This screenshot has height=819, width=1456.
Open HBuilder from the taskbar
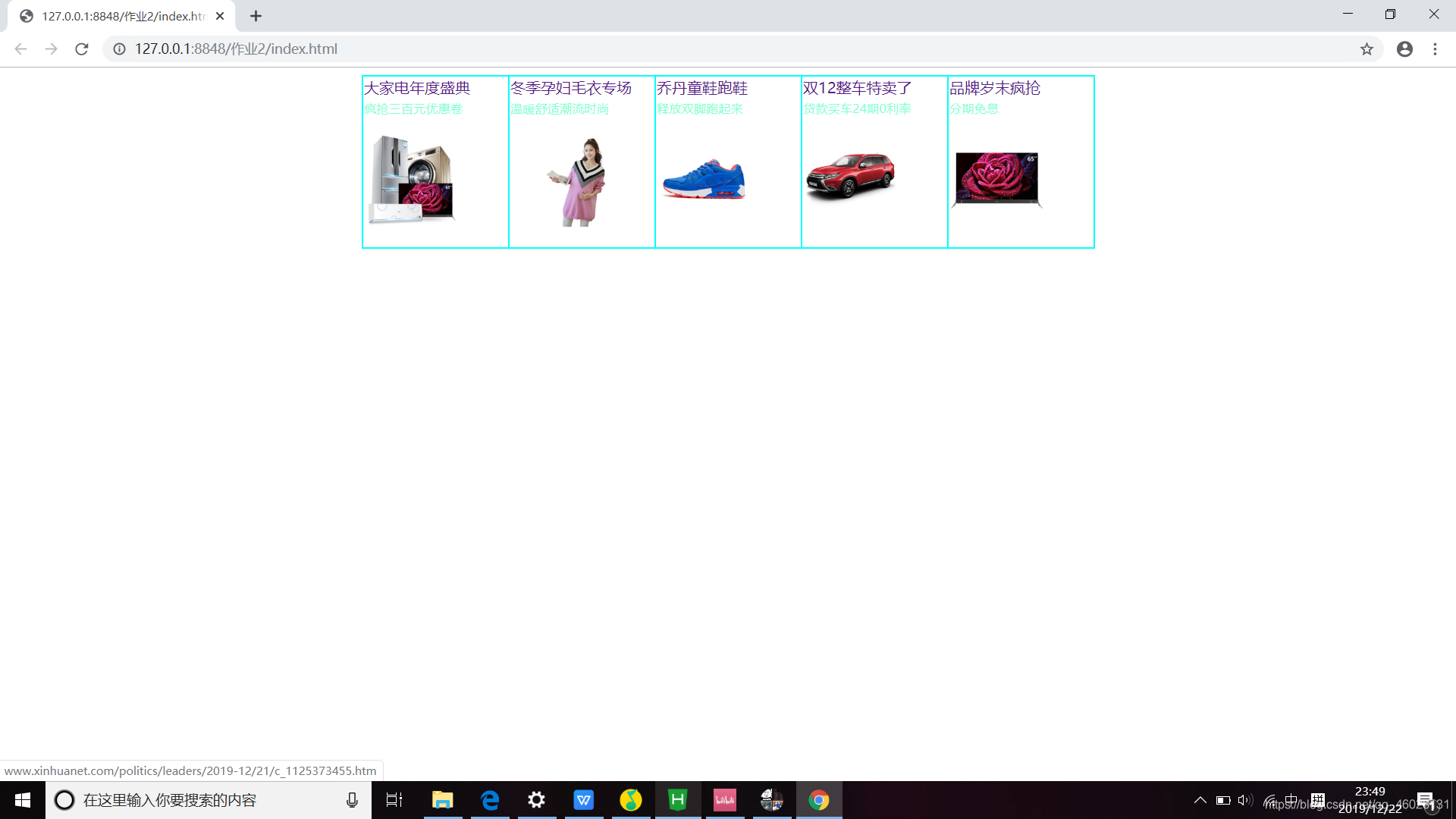pos(677,800)
